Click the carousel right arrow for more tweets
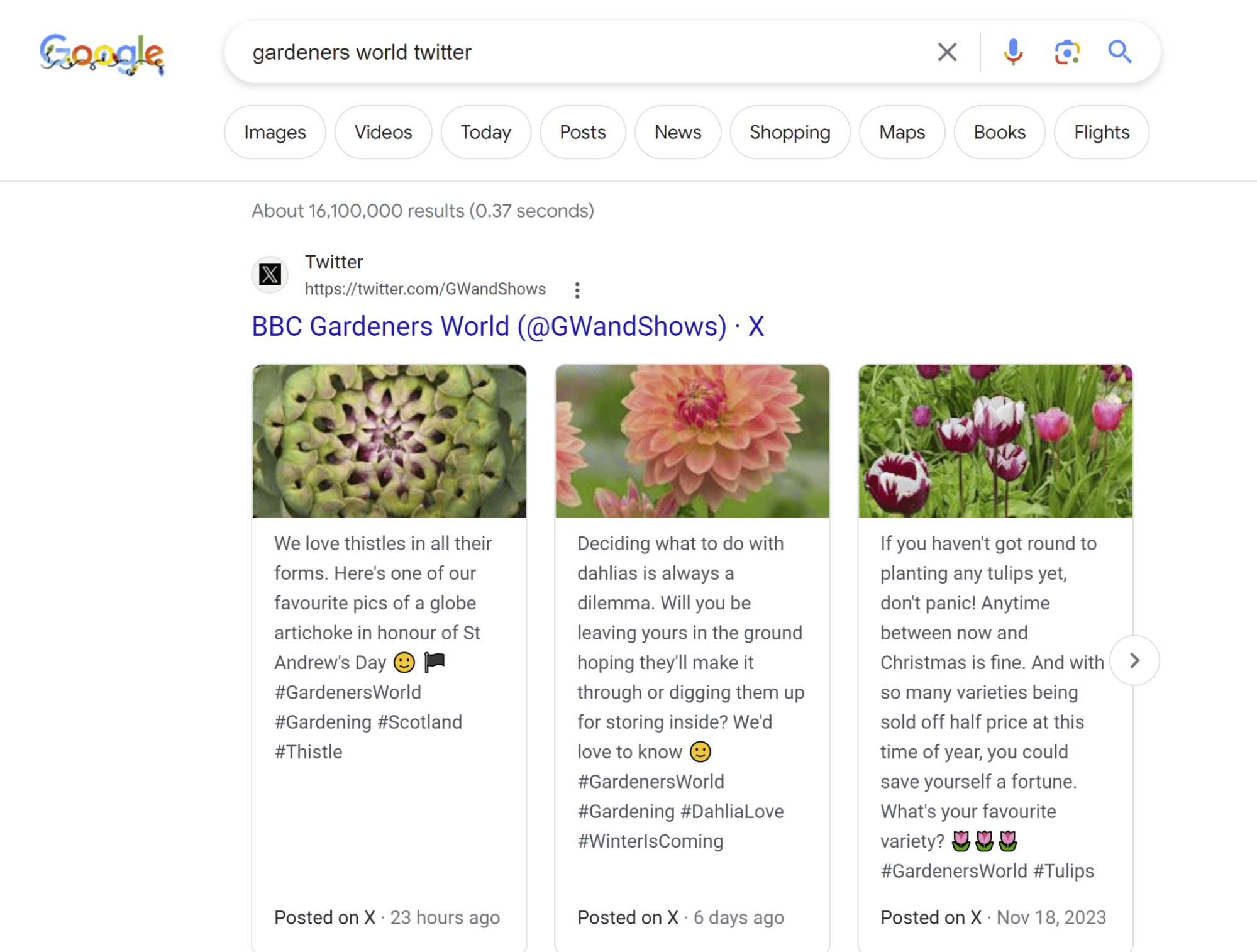The image size is (1257, 952). [1135, 660]
